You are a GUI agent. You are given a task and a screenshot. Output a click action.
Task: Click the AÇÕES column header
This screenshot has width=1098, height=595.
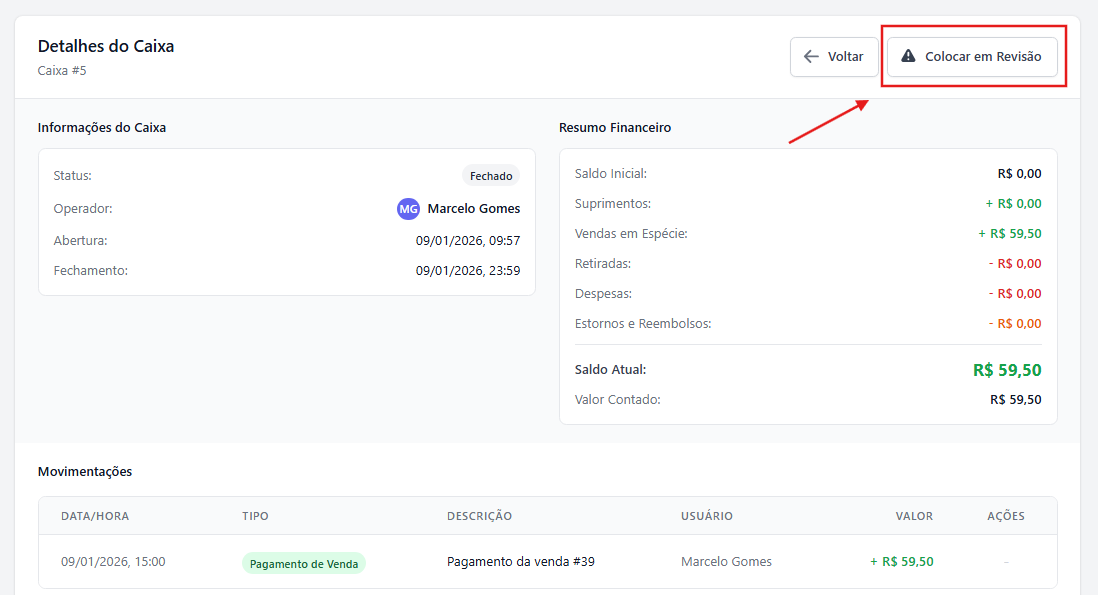point(1005,516)
